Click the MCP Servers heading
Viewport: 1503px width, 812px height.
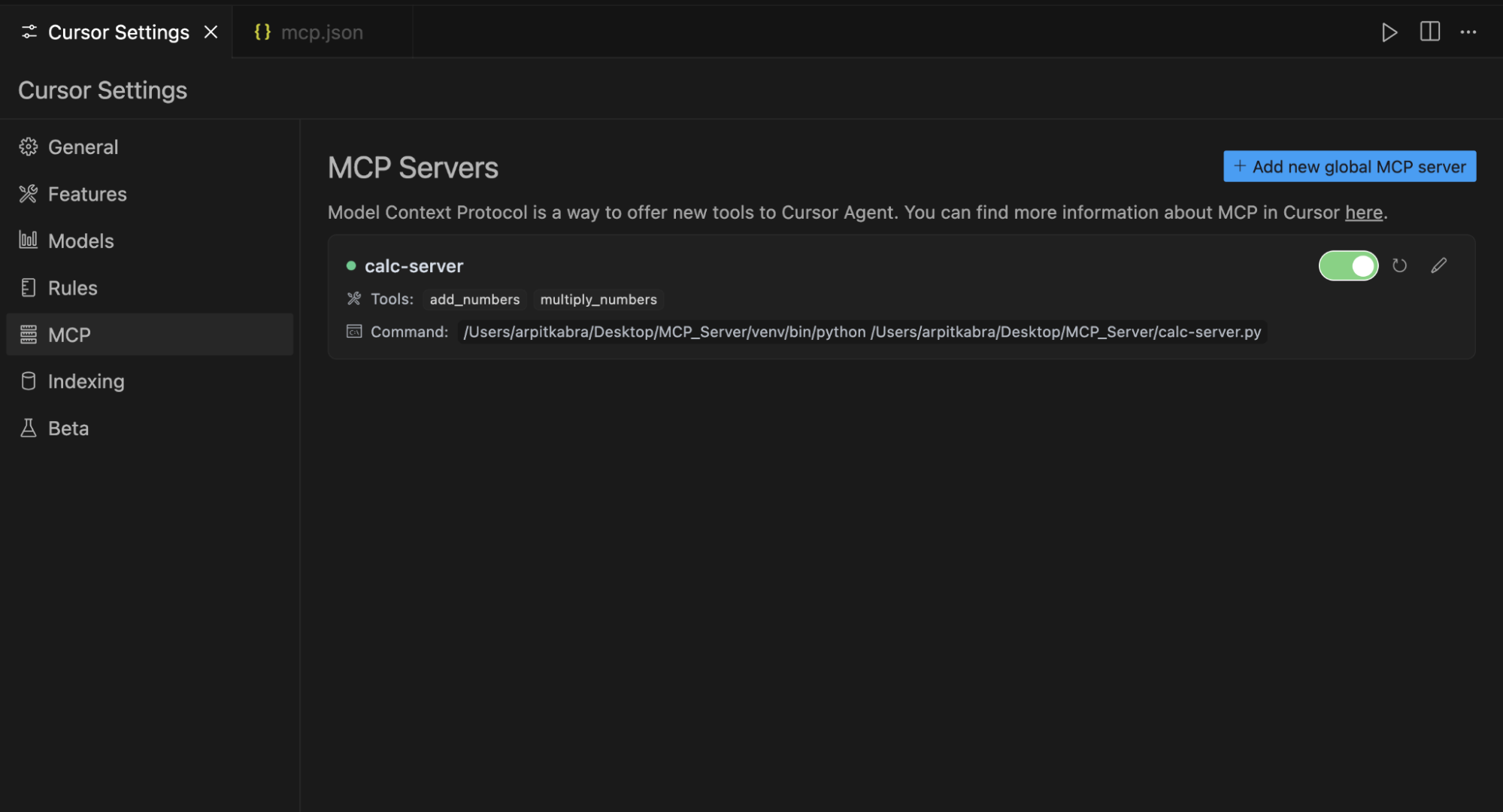click(413, 168)
